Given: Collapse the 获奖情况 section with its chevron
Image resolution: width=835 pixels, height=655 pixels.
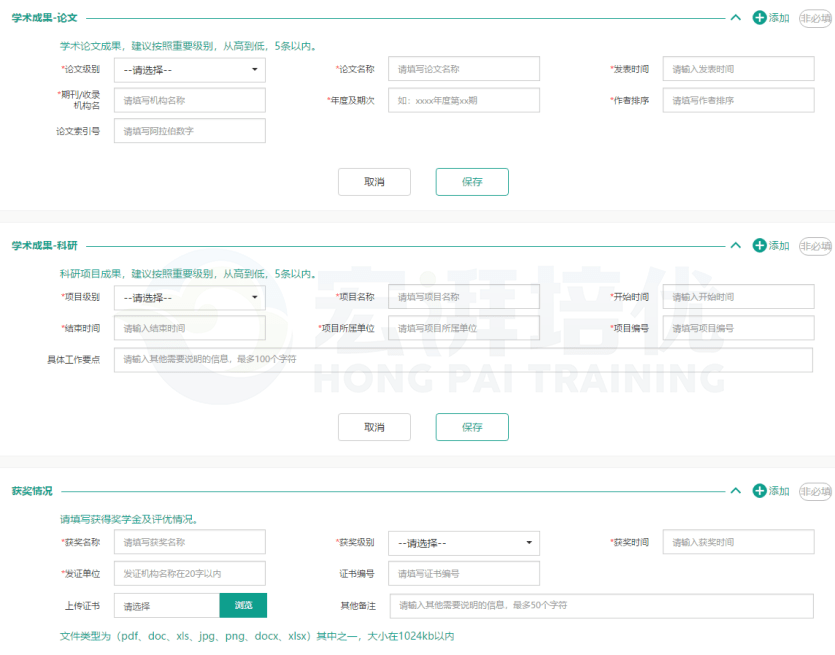Looking at the screenshot, I should tap(736, 491).
